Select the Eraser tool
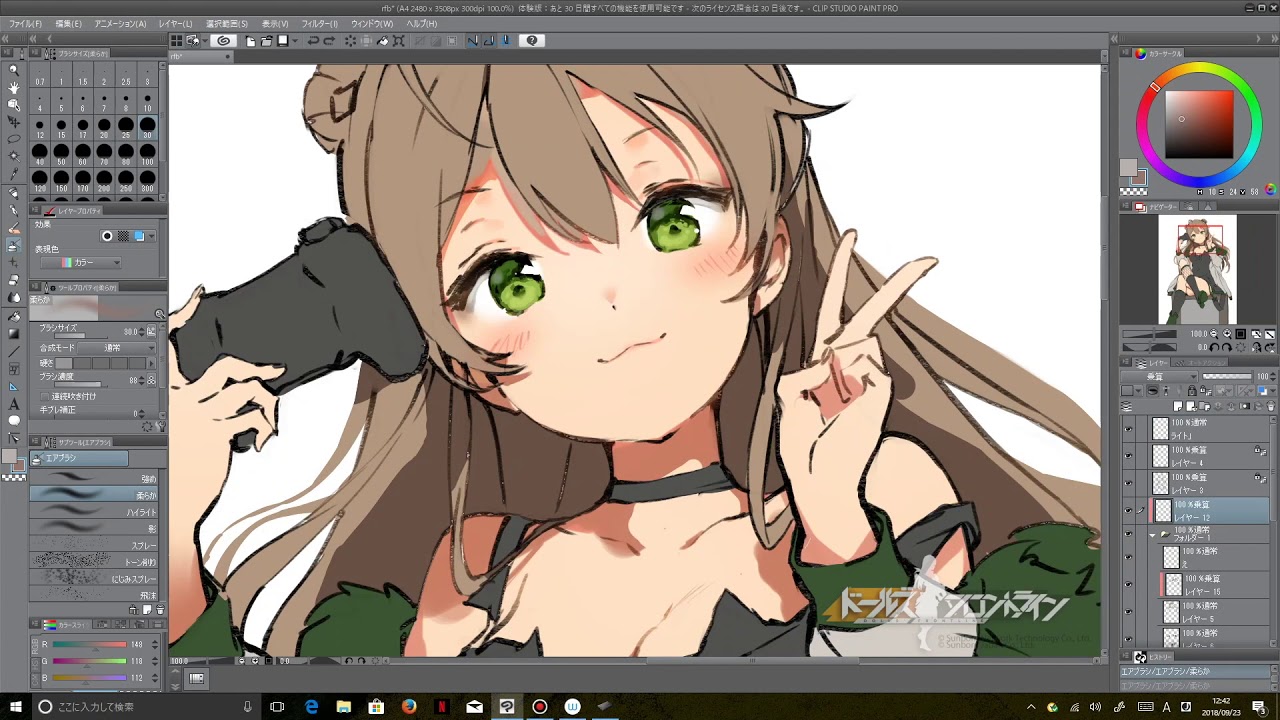Screen dimensions: 1280x720 (13, 280)
